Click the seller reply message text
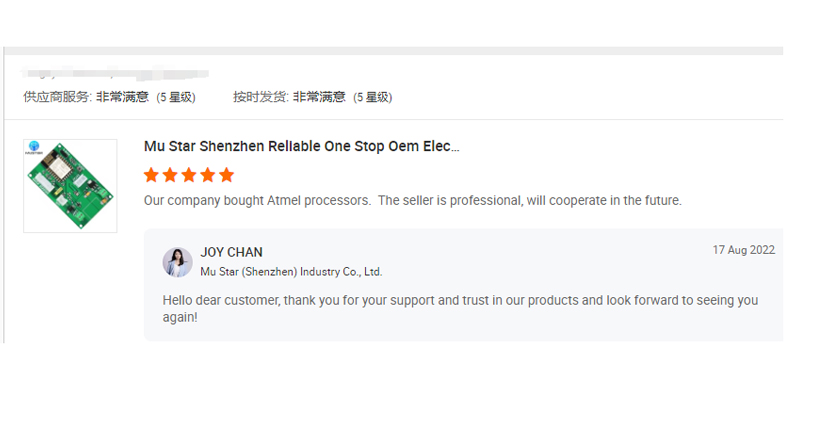 460,308
